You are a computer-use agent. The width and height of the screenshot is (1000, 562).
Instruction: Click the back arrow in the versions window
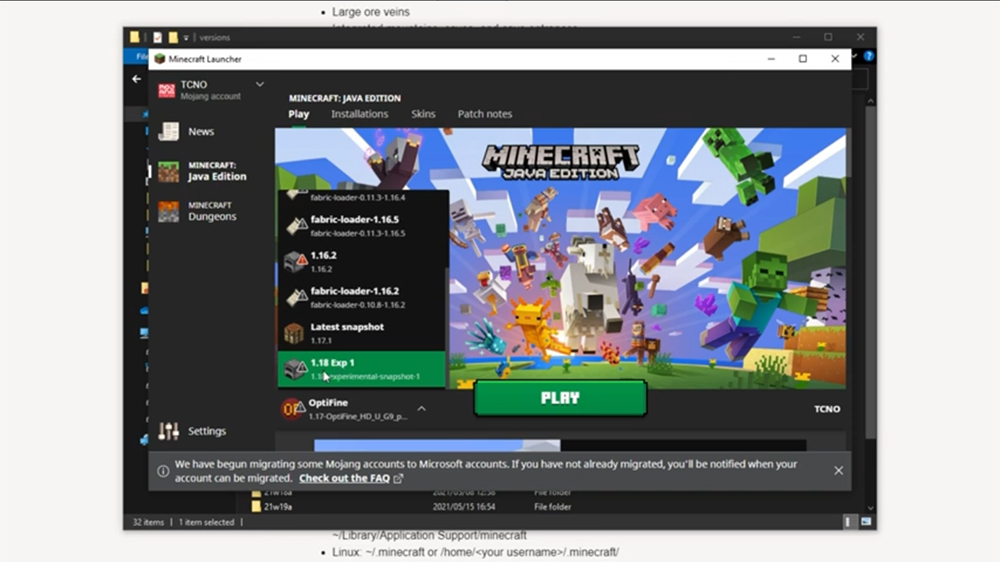(x=136, y=79)
